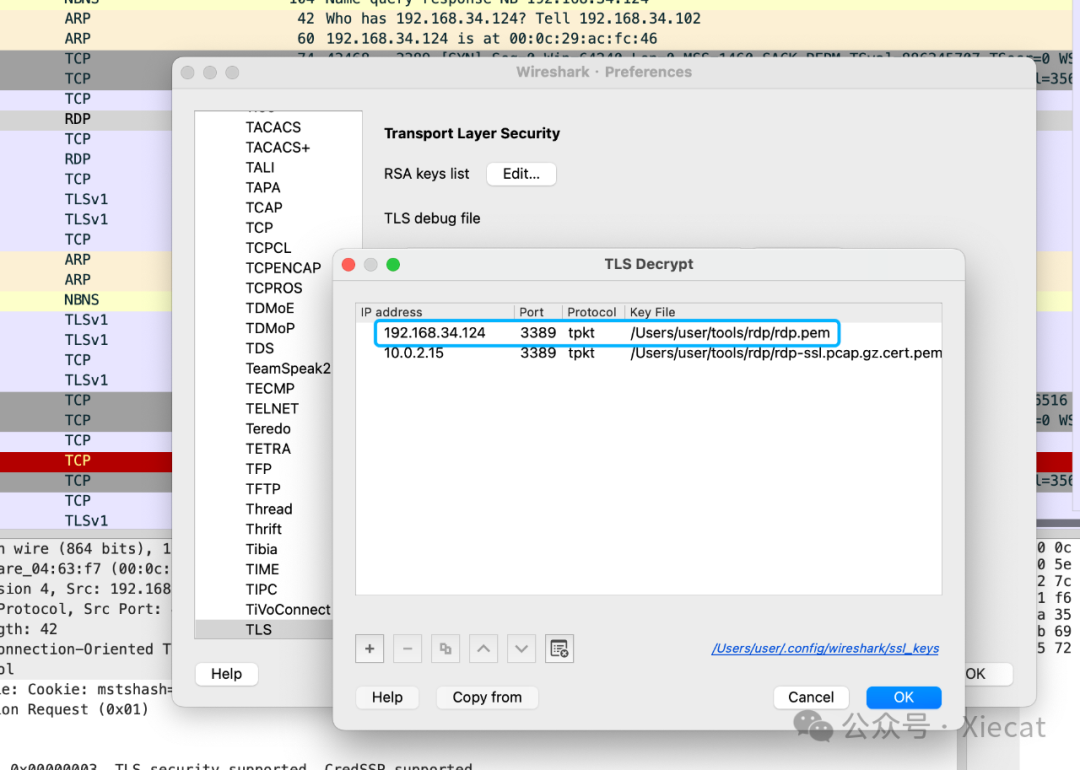This screenshot has height=770, width=1080.
Task: Click the add new entry plus icon
Action: [x=369, y=649]
